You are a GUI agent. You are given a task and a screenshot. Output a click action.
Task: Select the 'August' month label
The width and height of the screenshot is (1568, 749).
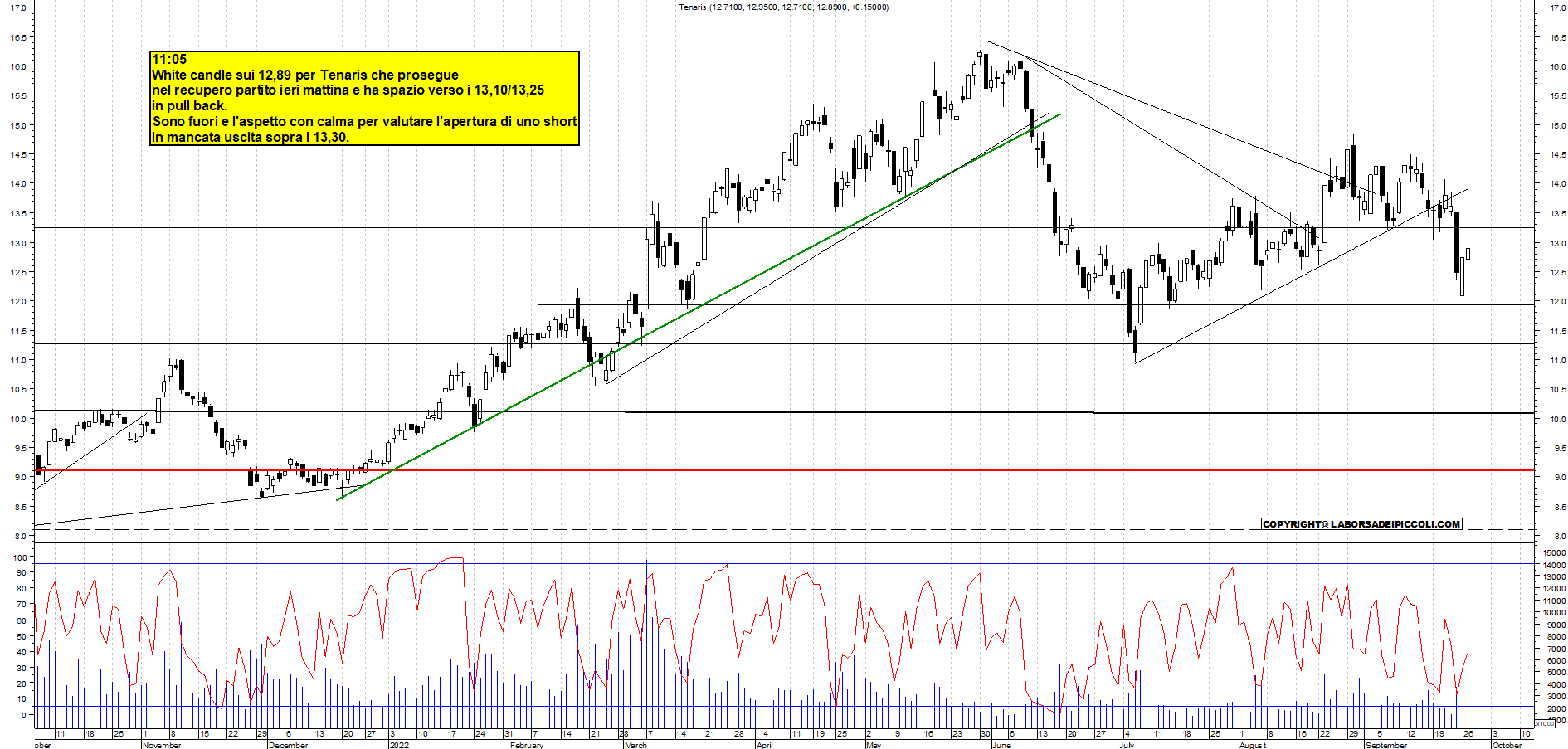(x=1253, y=745)
